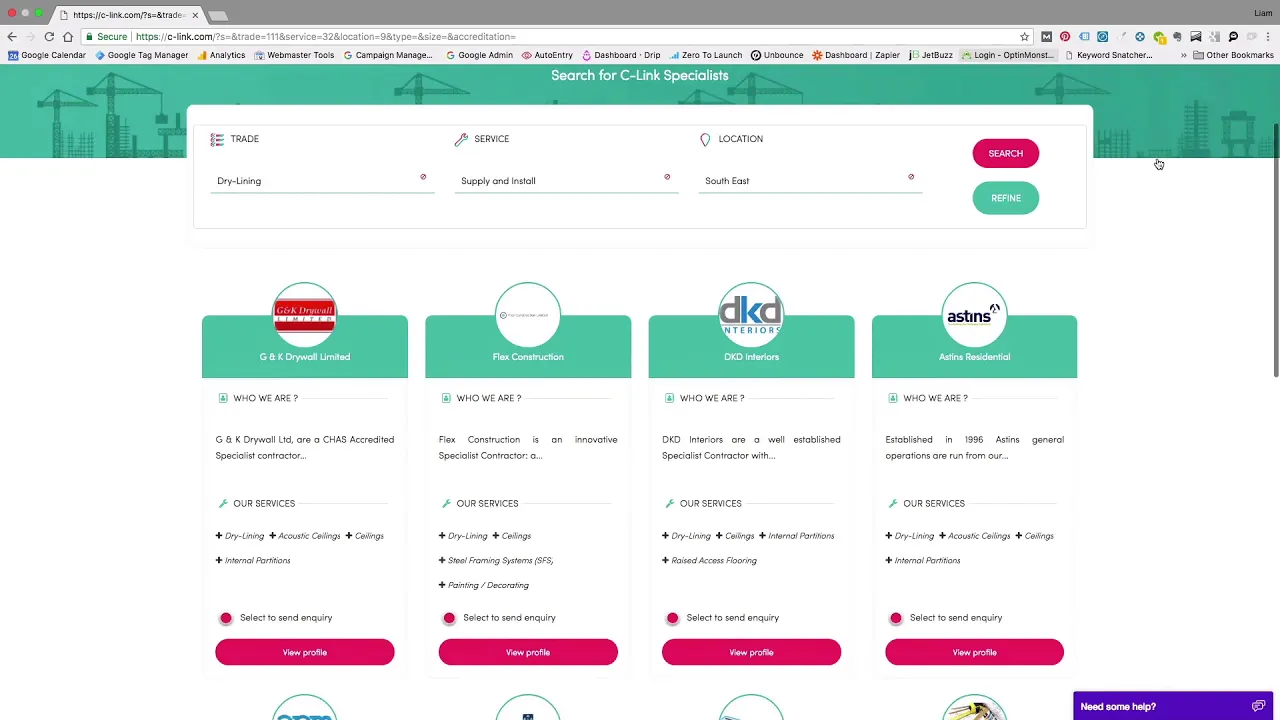This screenshot has width=1280, height=720.
Task: Click the Astins Residential logo
Action: tap(974, 315)
